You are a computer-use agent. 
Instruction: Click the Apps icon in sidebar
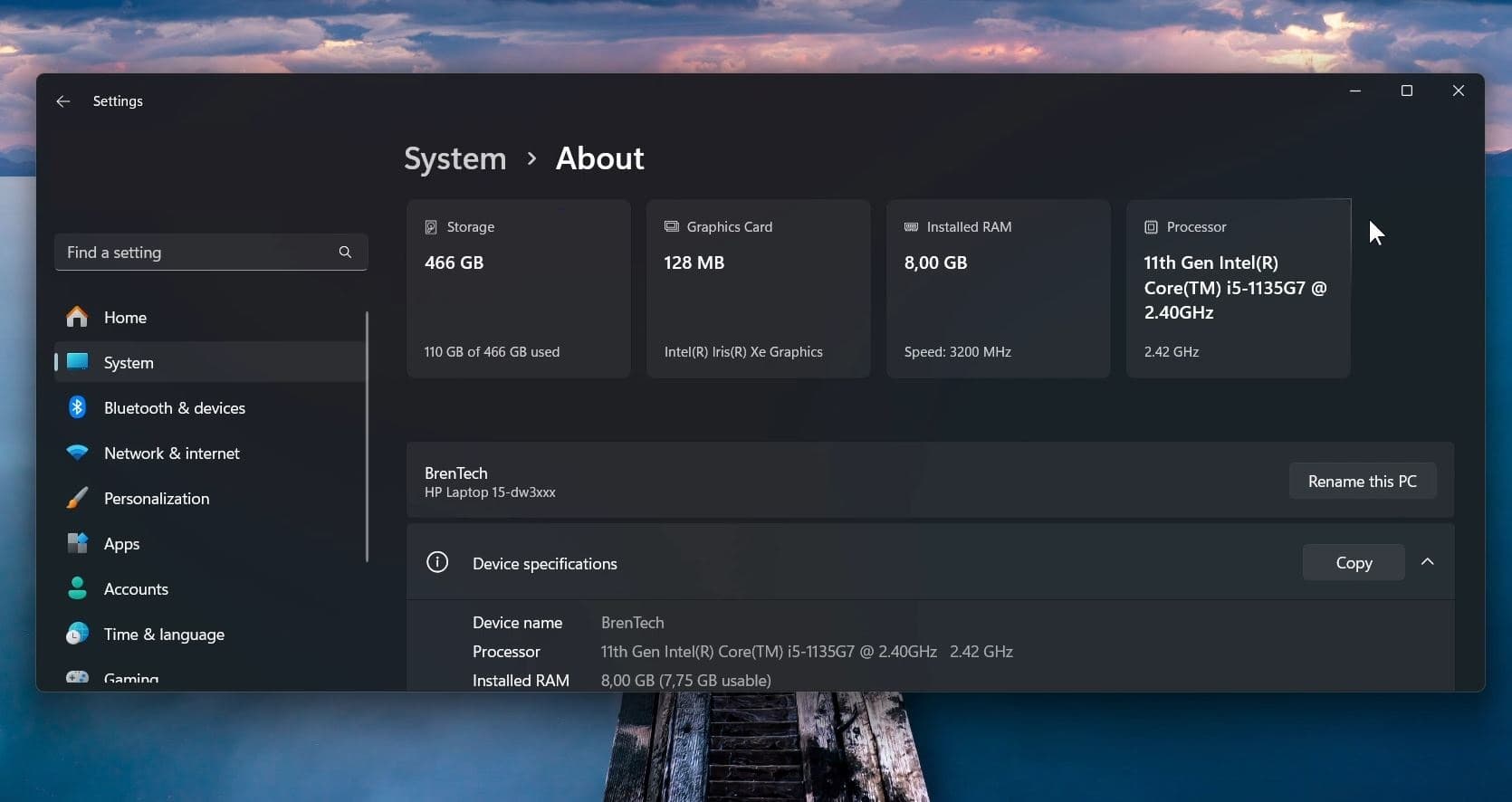point(78,543)
